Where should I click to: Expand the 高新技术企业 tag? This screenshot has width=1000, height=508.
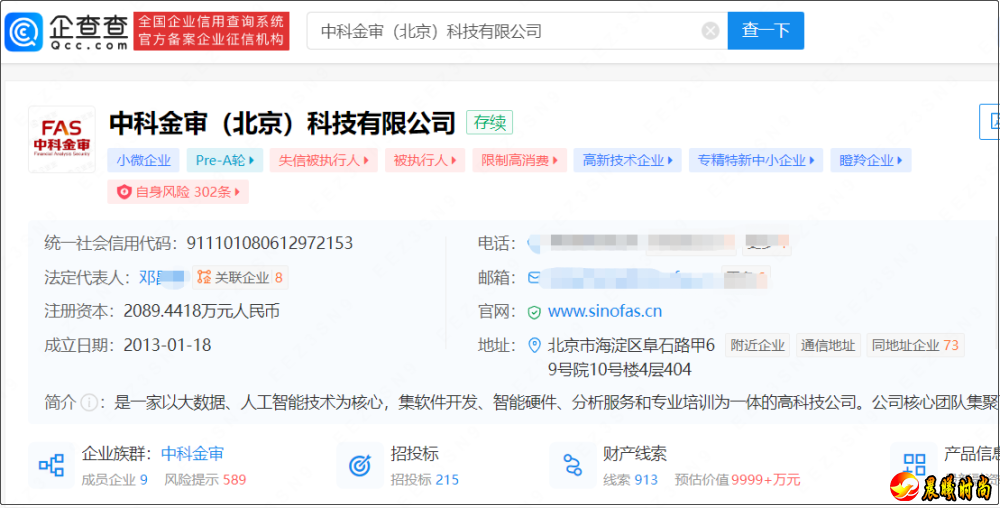click(628, 161)
